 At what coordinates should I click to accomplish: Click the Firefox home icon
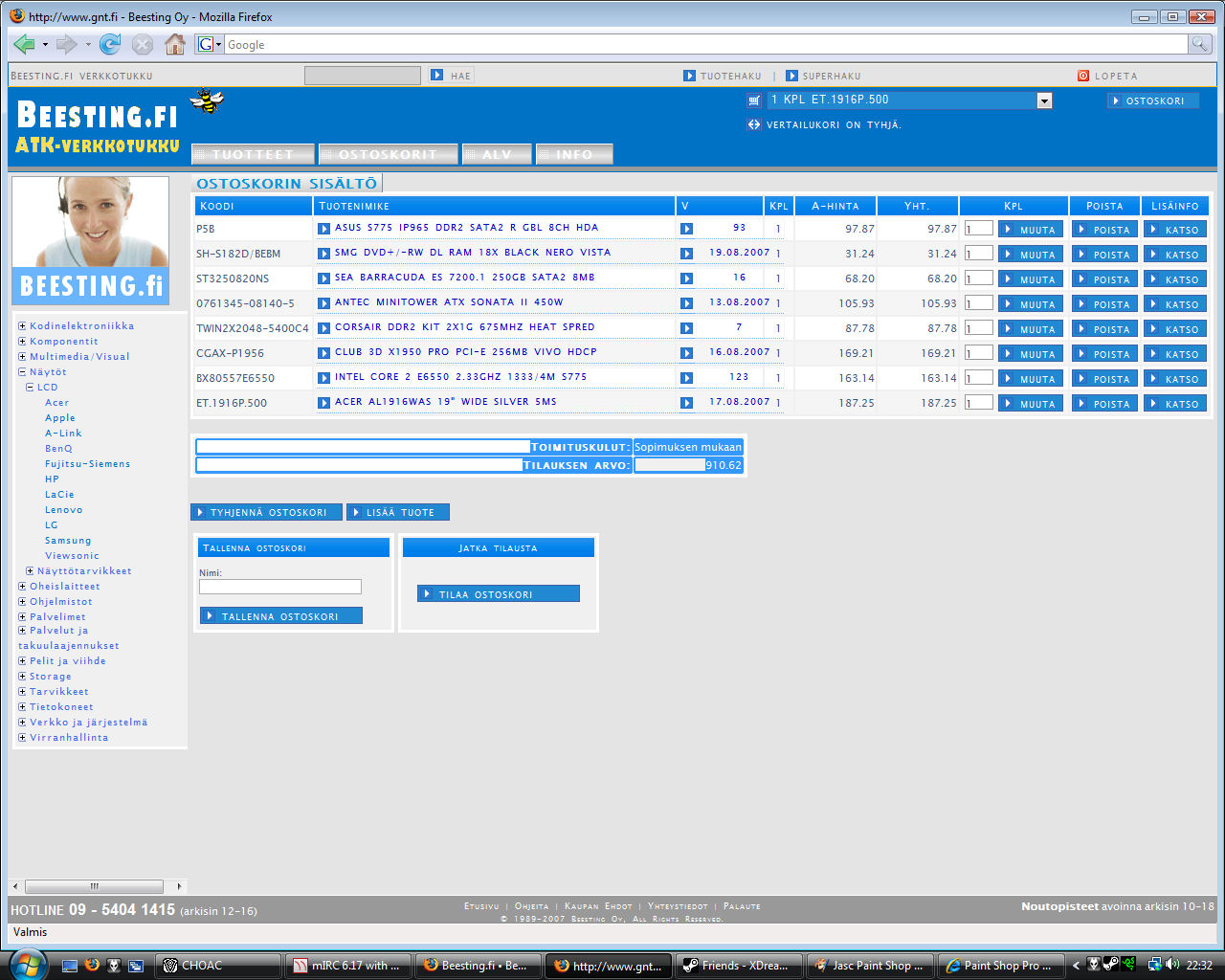point(174,44)
